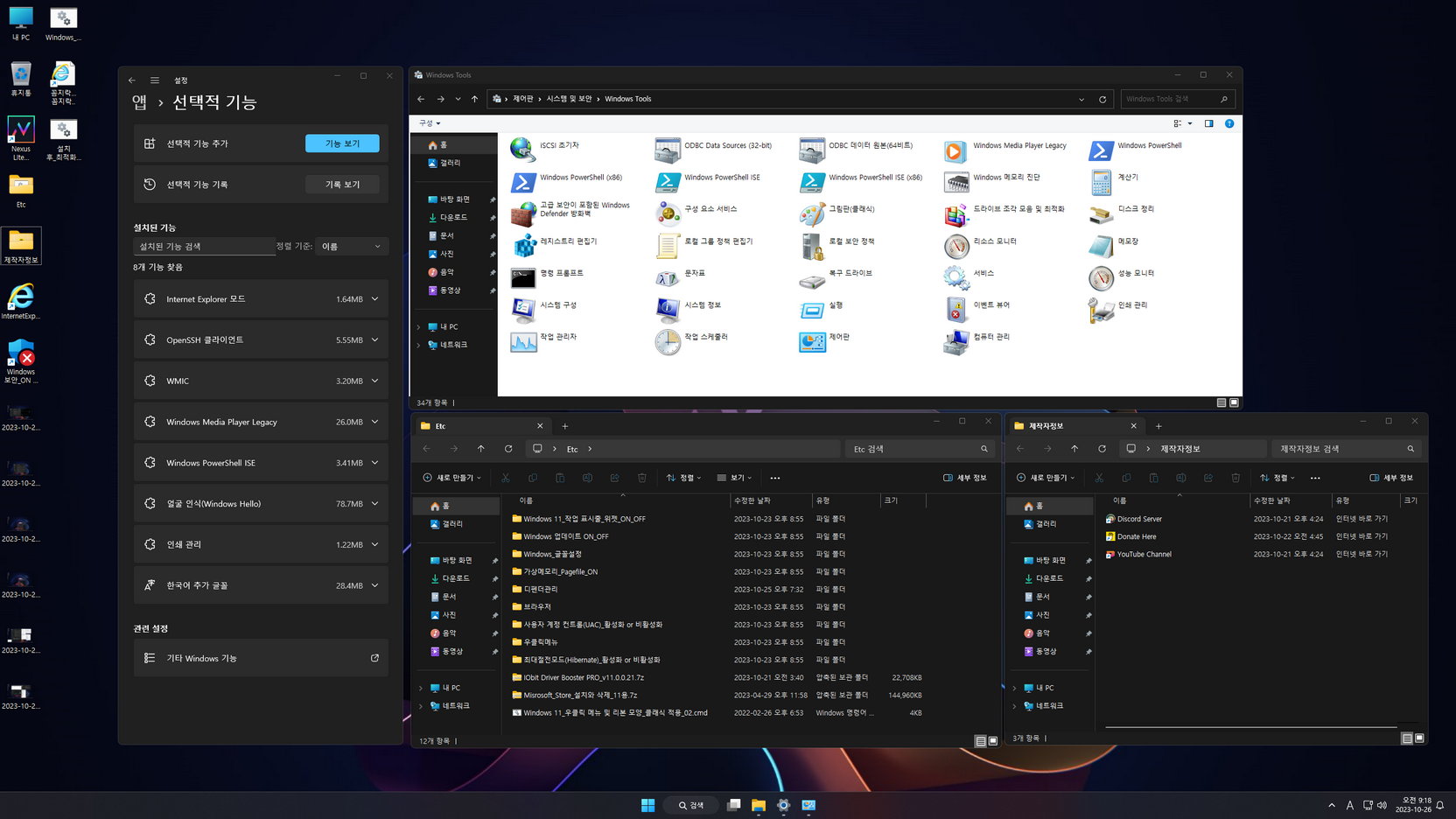This screenshot has width=1456, height=819.
Task: Open 기타 Windows 기능 link
Action: tap(261, 658)
